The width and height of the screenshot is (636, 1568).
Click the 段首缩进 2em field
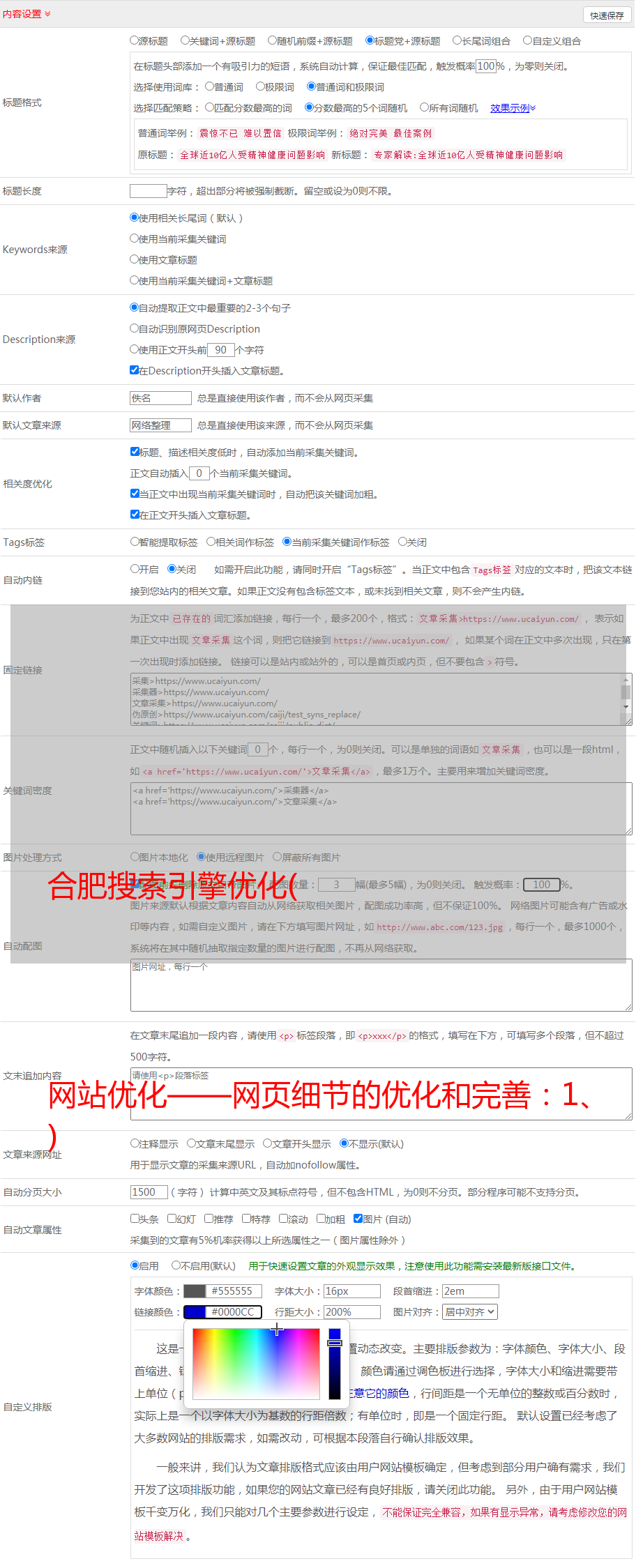[471, 1291]
